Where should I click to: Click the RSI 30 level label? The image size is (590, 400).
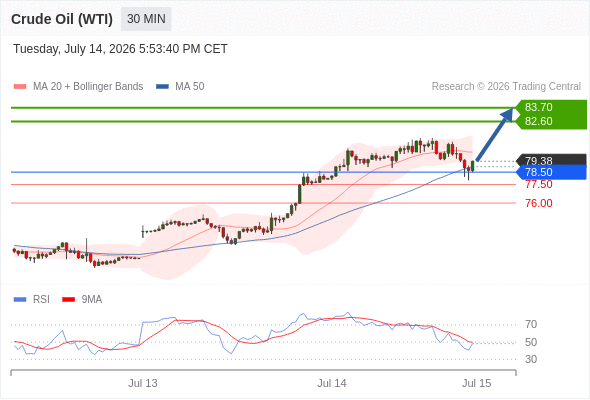531,359
